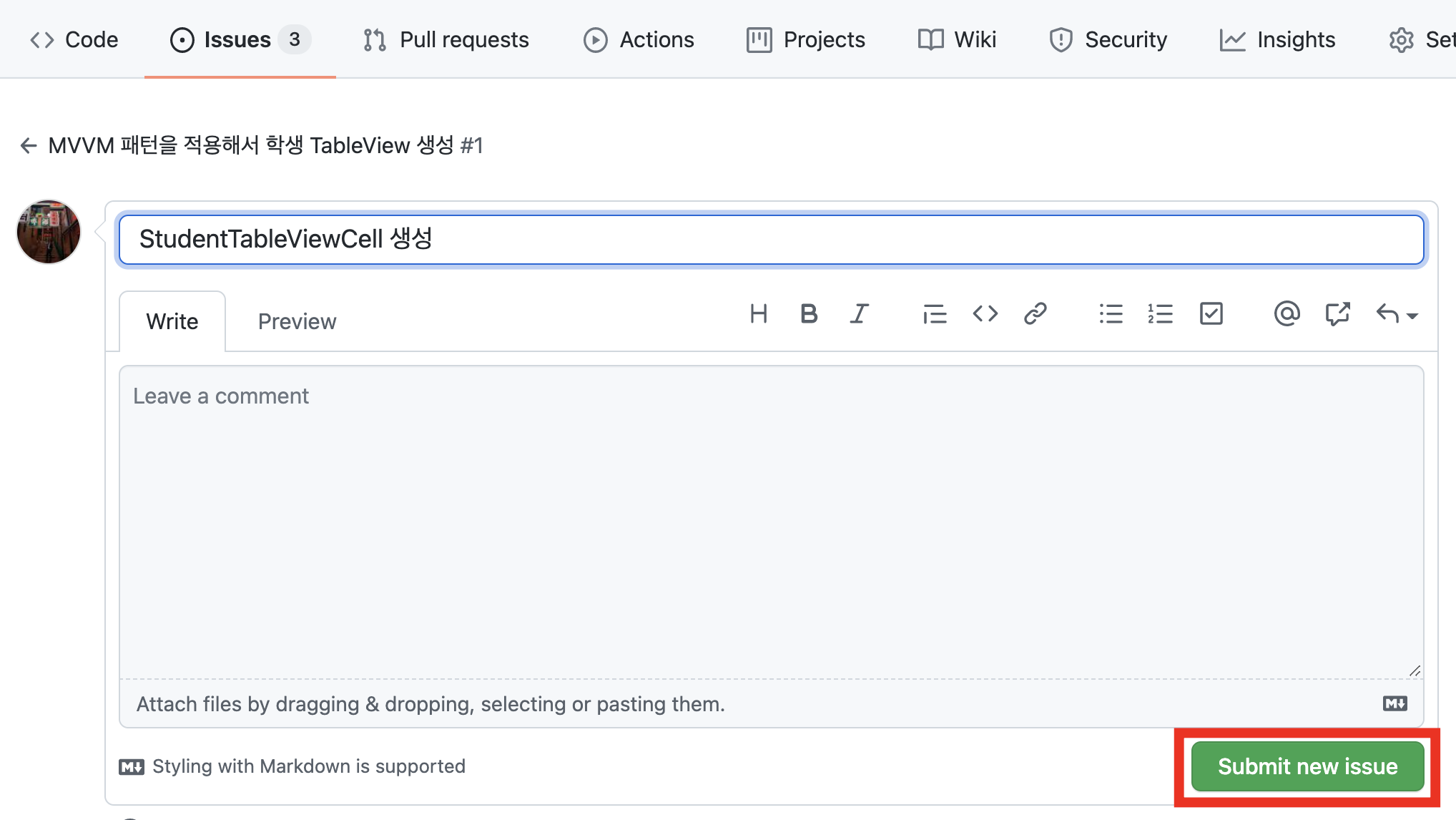1456x820 pixels.
Task: Select the Write tab
Action: click(x=172, y=322)
